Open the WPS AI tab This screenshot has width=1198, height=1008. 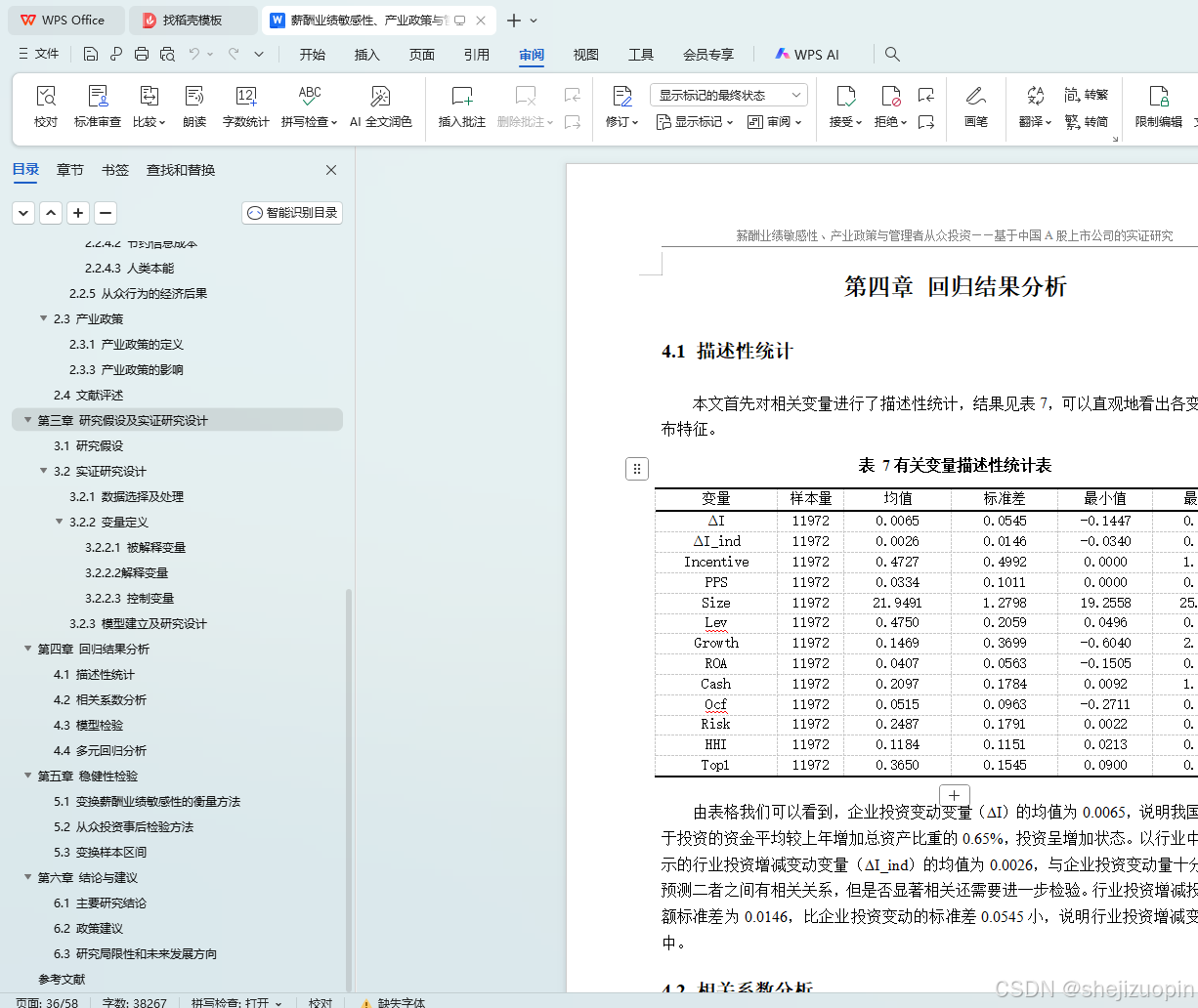point(807,55)
